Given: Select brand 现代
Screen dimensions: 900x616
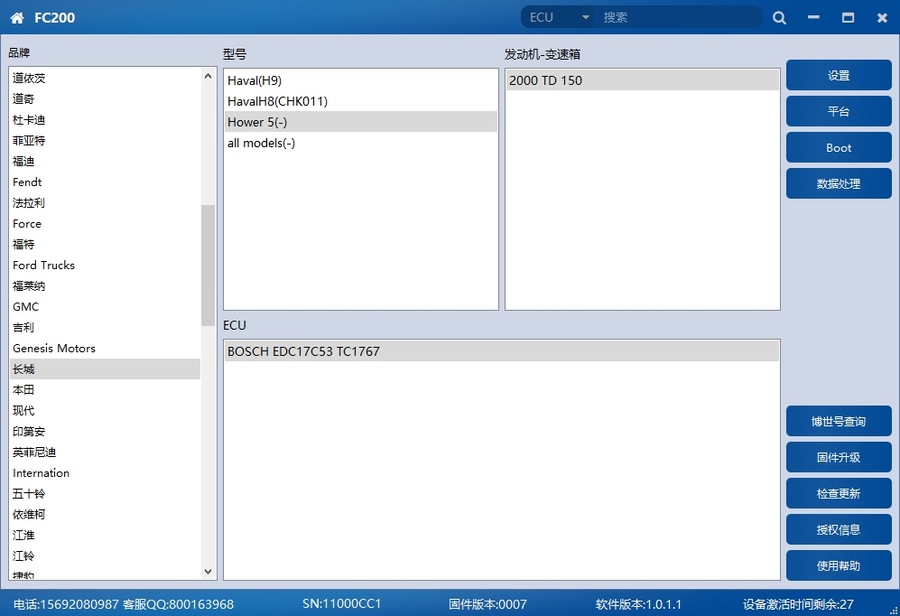Looking at the screenshot, I should pos(105,410).
